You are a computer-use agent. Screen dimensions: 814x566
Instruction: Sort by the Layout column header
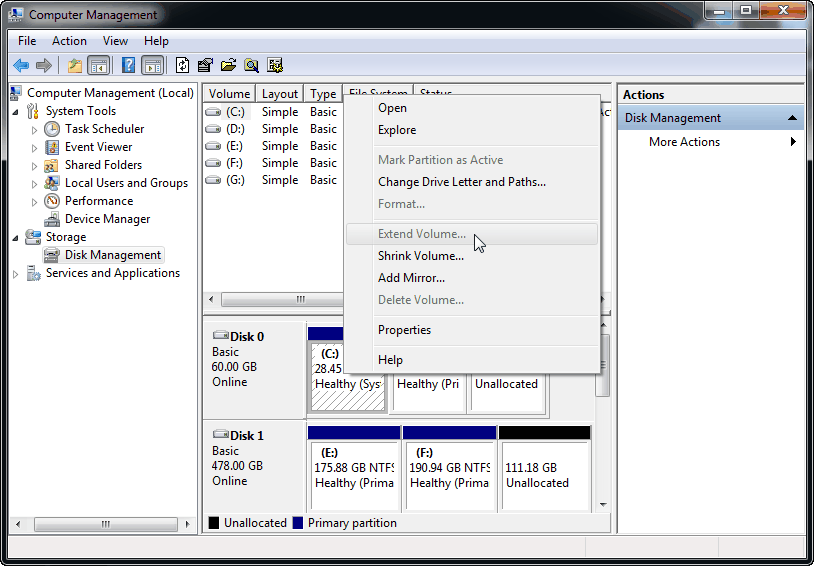click(x=280, y=94)
